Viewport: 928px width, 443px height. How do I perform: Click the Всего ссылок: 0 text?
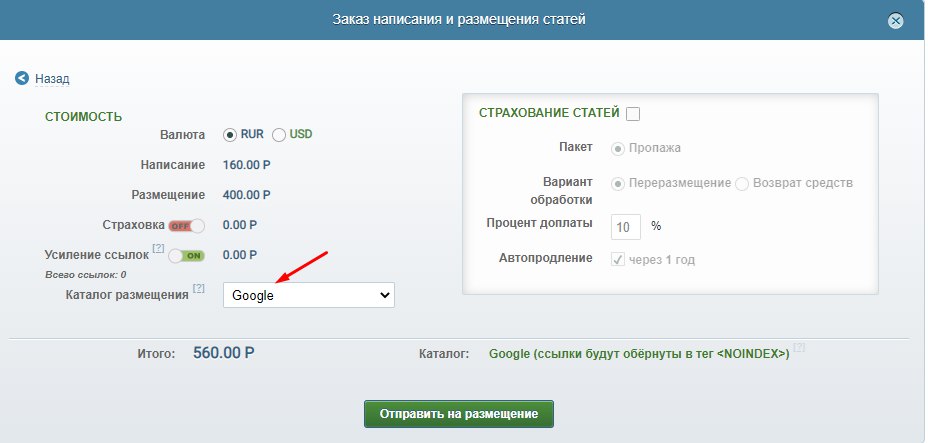pos(86,275)
